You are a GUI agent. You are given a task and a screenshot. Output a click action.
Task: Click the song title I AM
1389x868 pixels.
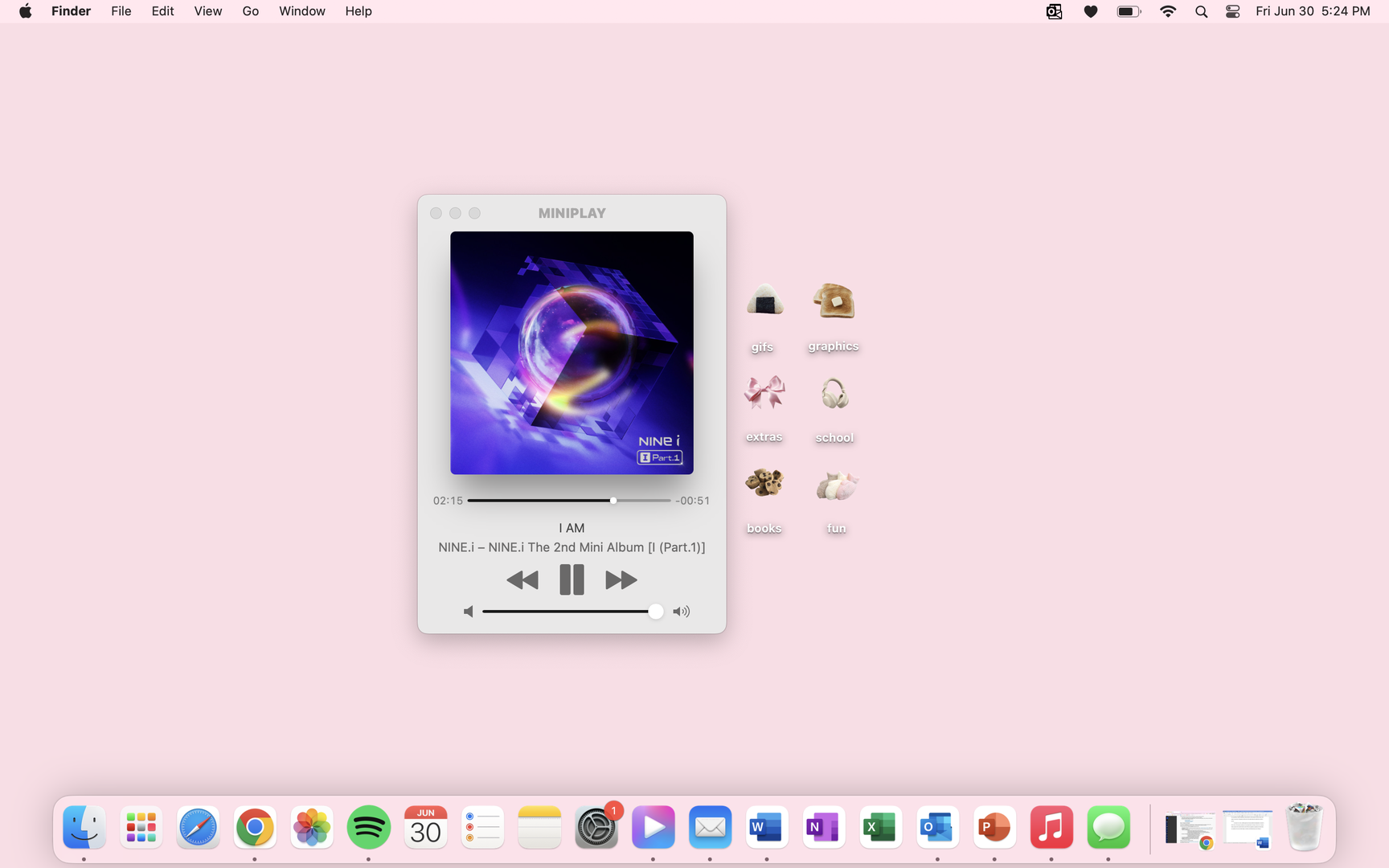tap(572, 528)
